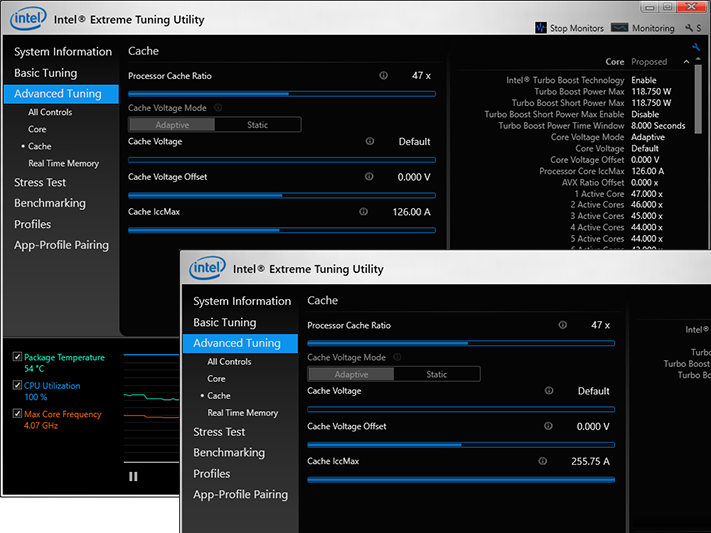The image size is (711, 533).
Task: Click info icon next to Cache Voltage Mode in front window
Action: coord(397,357)
